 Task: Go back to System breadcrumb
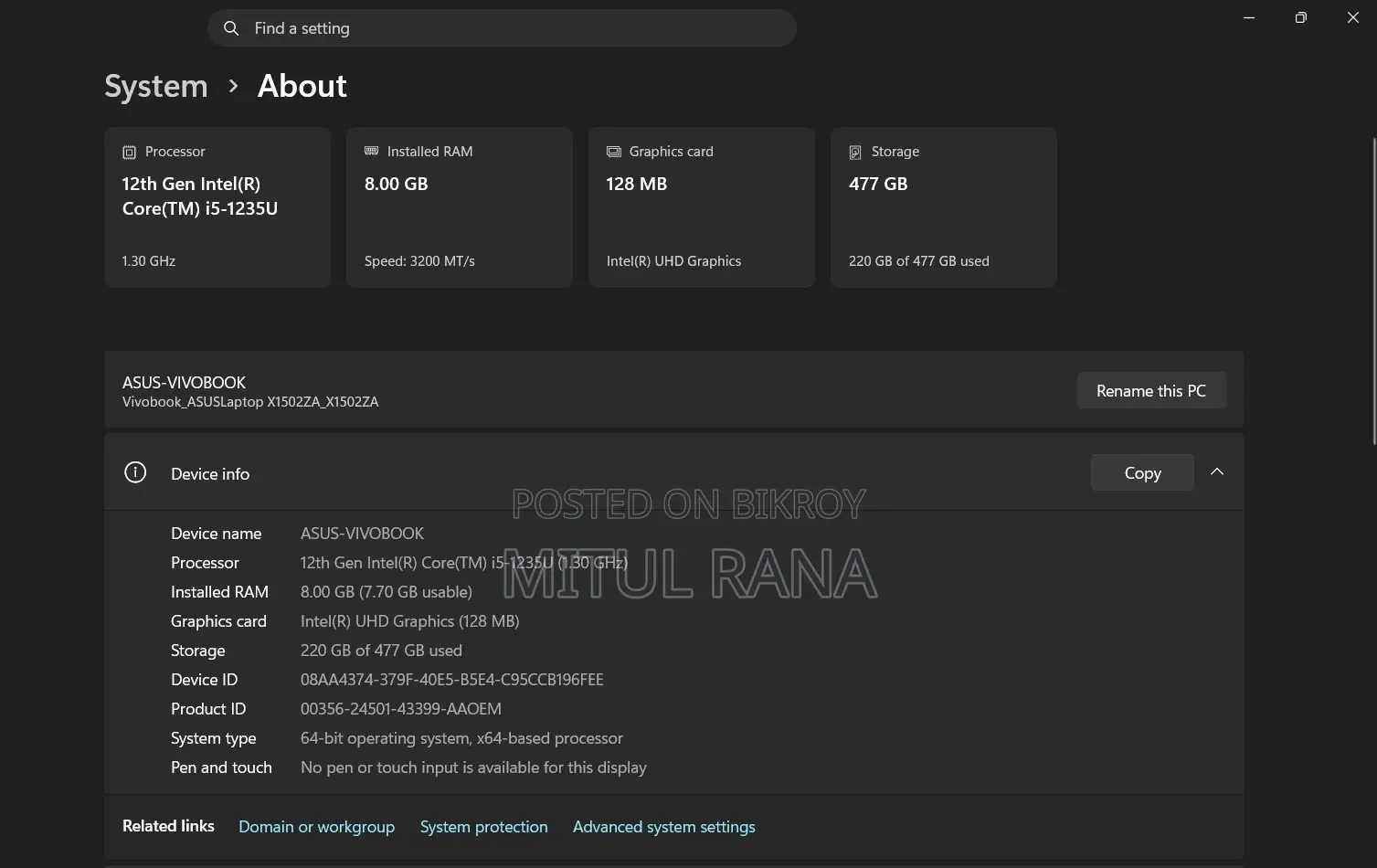[x=156, y=86]
